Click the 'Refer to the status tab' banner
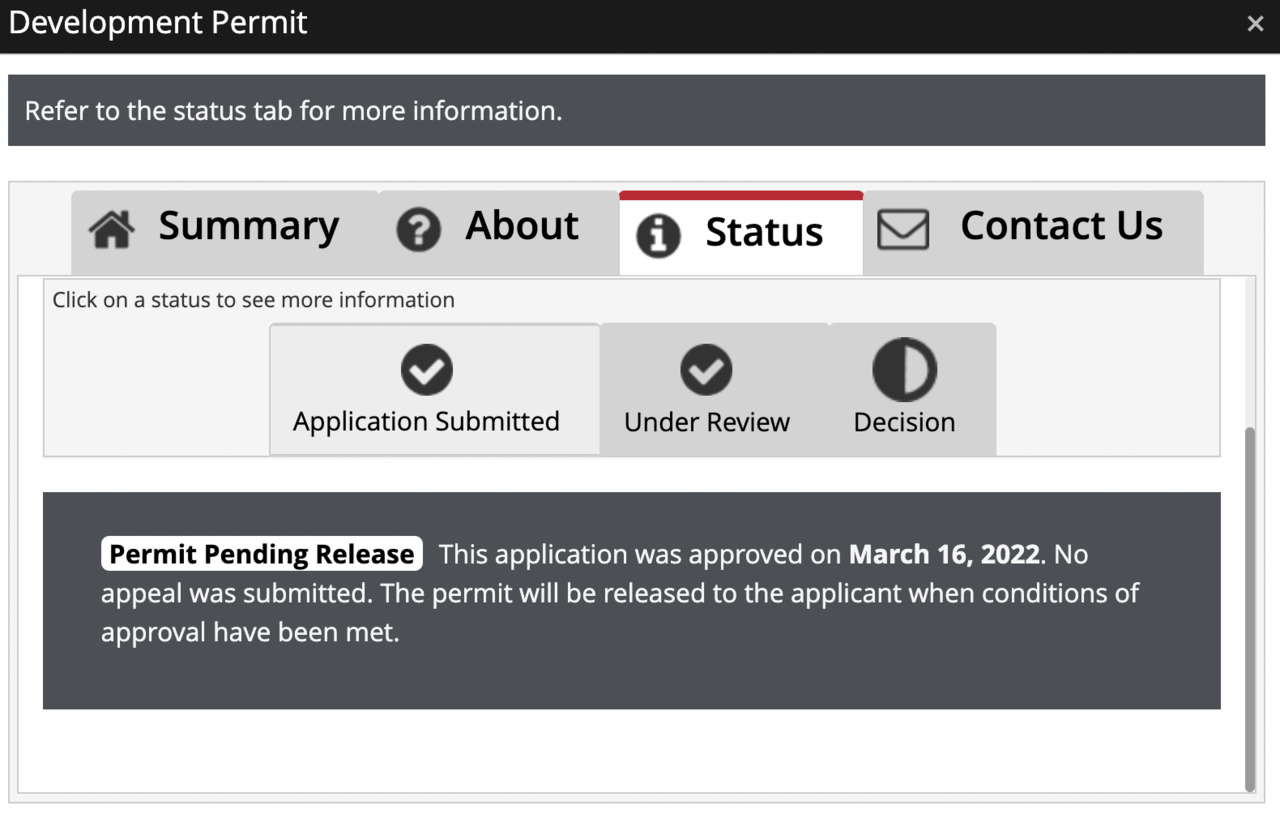 coord(293,111)
